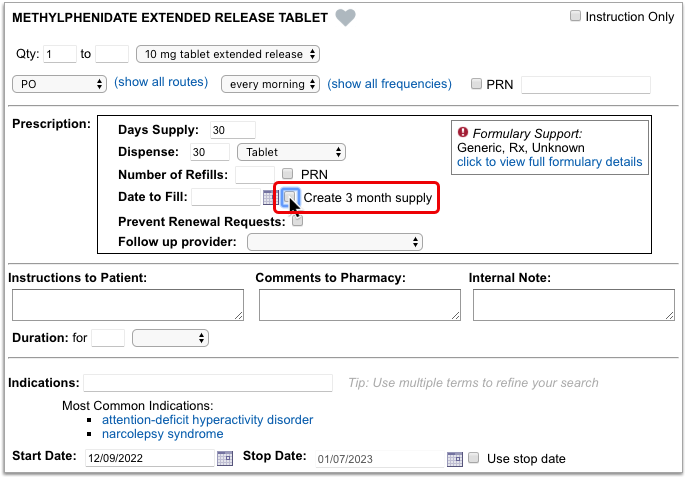Open the Start Date calendar icon

click(x=225, y=458)
